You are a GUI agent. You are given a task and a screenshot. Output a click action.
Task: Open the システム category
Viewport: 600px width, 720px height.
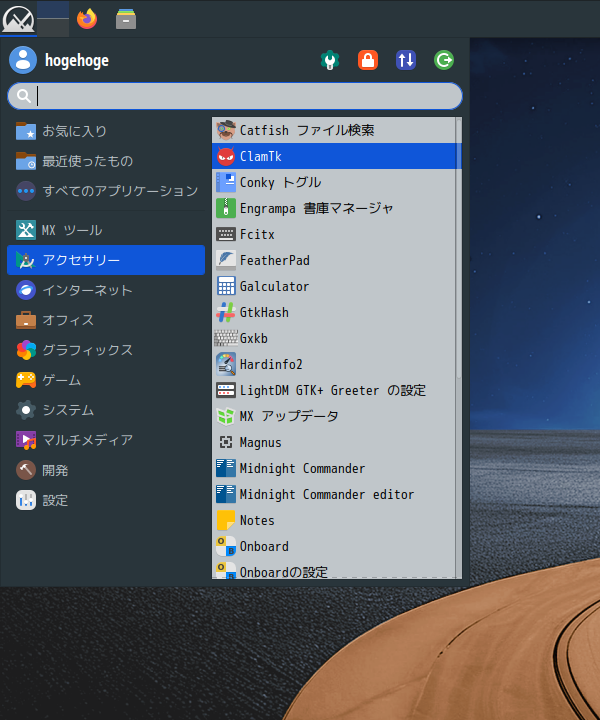pos(106,410)
